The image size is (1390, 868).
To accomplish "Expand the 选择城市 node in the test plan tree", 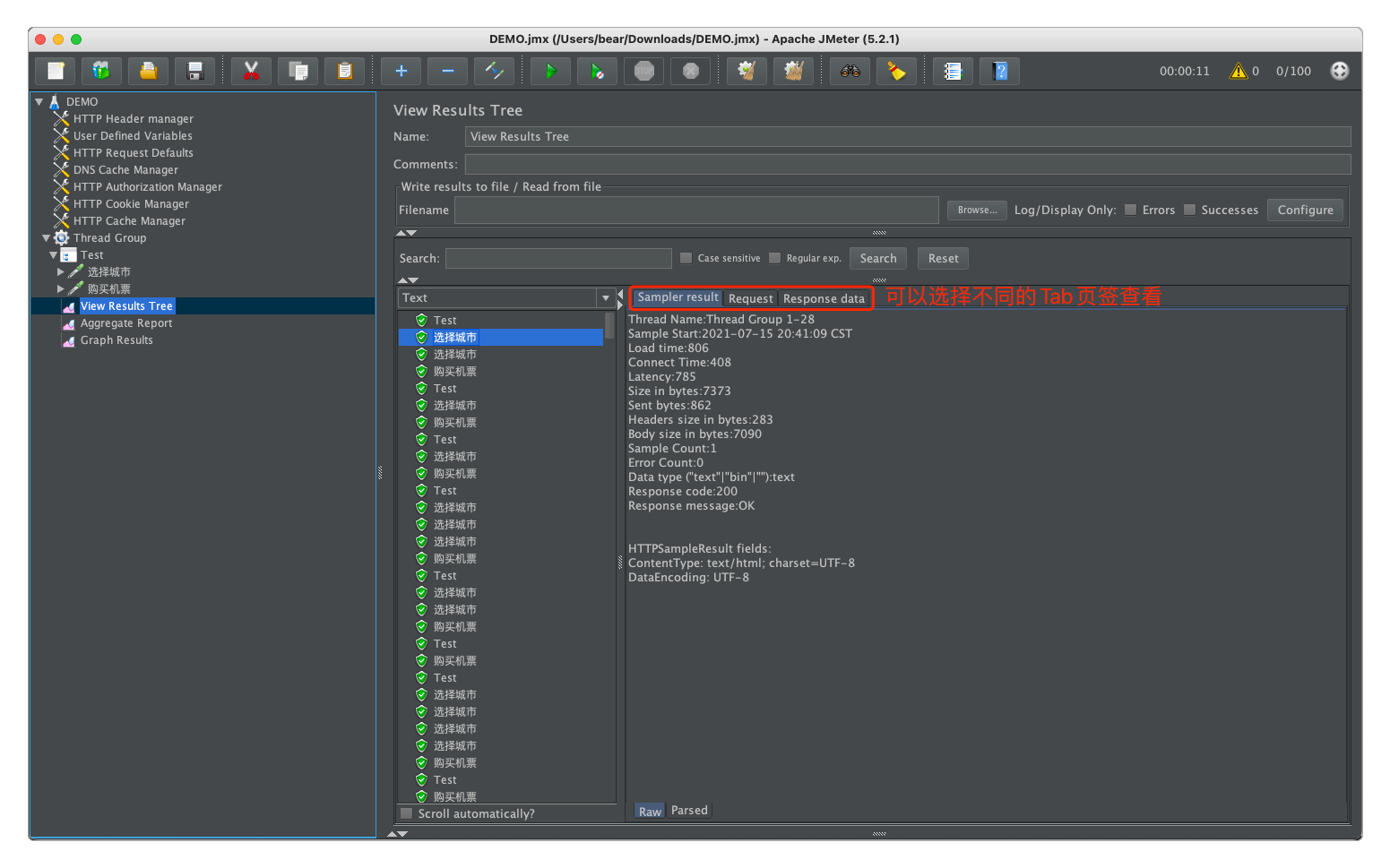I will [61, 271].
